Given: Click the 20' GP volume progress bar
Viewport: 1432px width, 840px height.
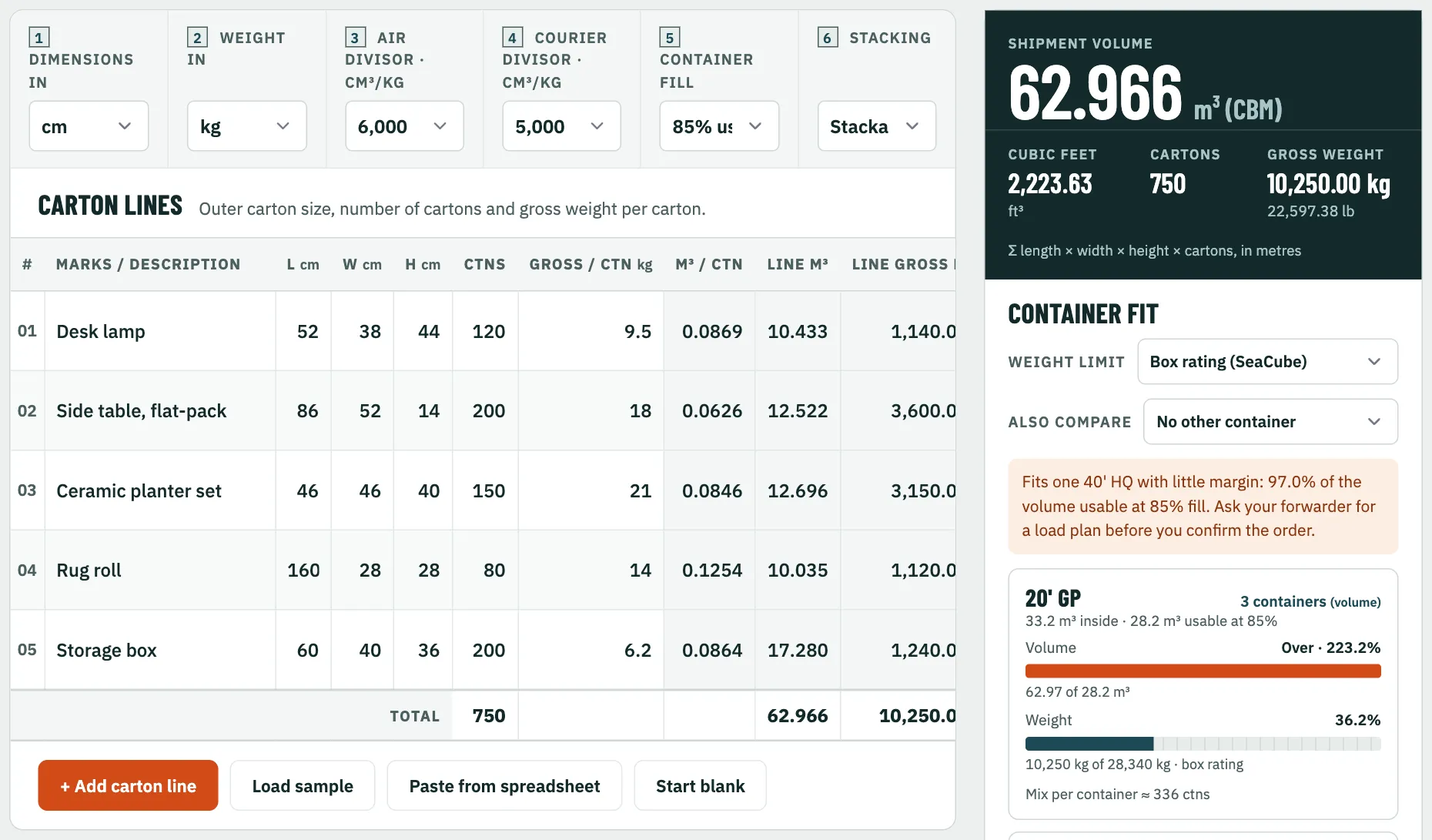Looking at the screenshot, I should [1203, 671].
